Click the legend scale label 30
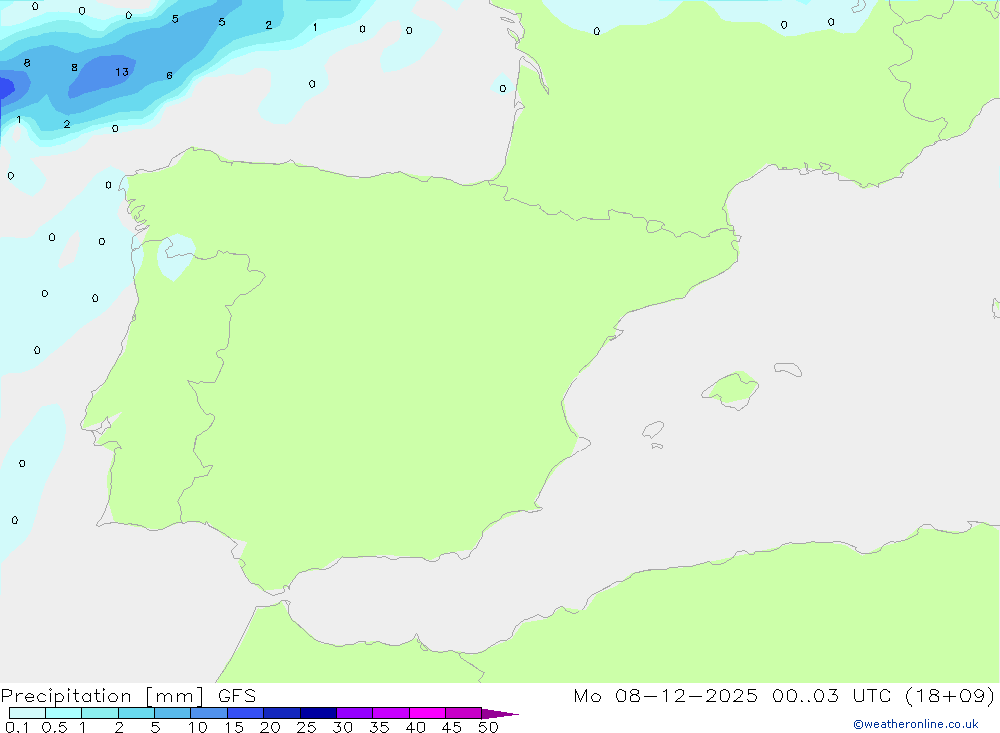Viewport: 1000px width, 733px height. 342,727
